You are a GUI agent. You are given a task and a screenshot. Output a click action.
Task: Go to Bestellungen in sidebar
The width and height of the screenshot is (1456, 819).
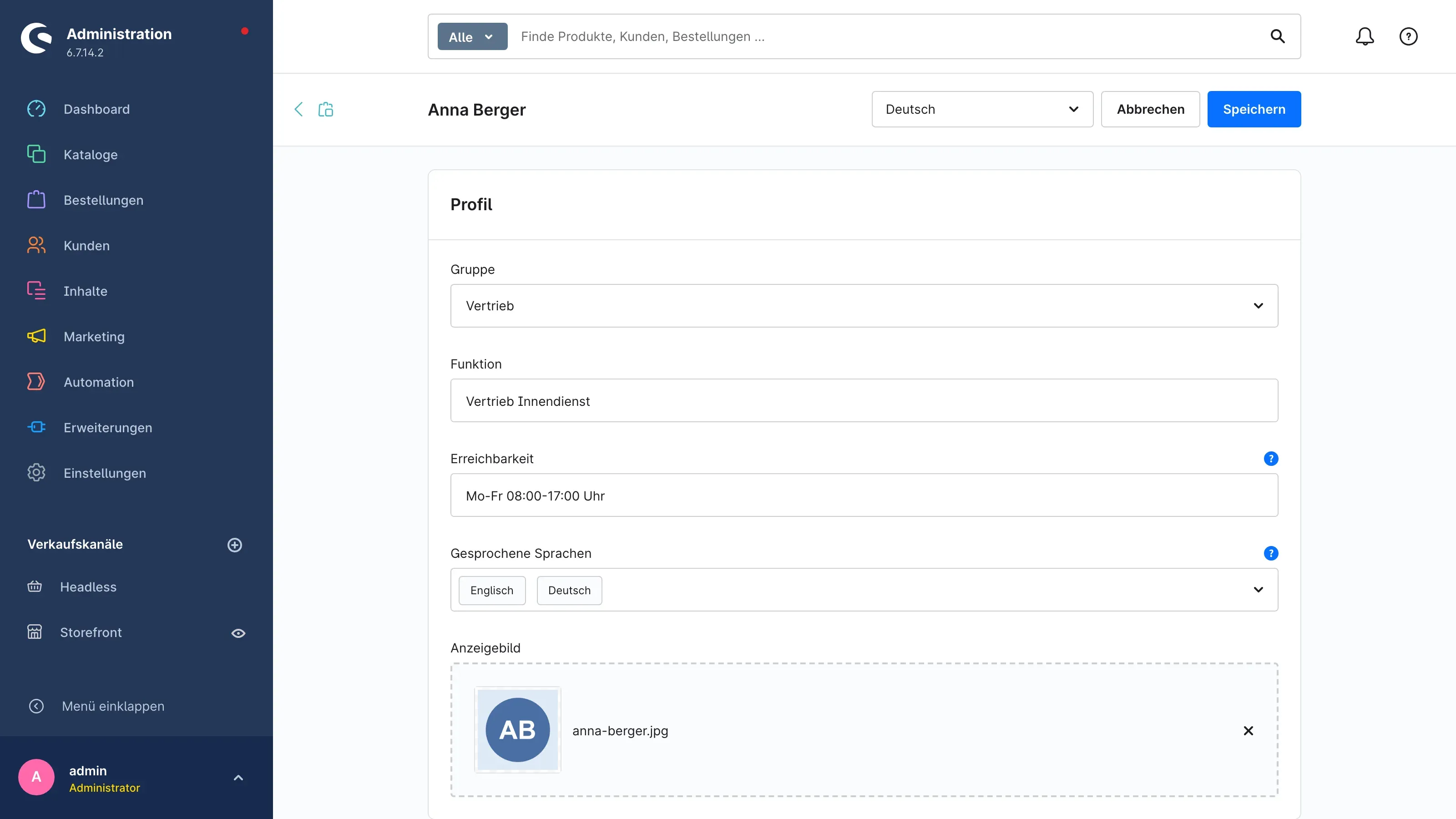103,200
